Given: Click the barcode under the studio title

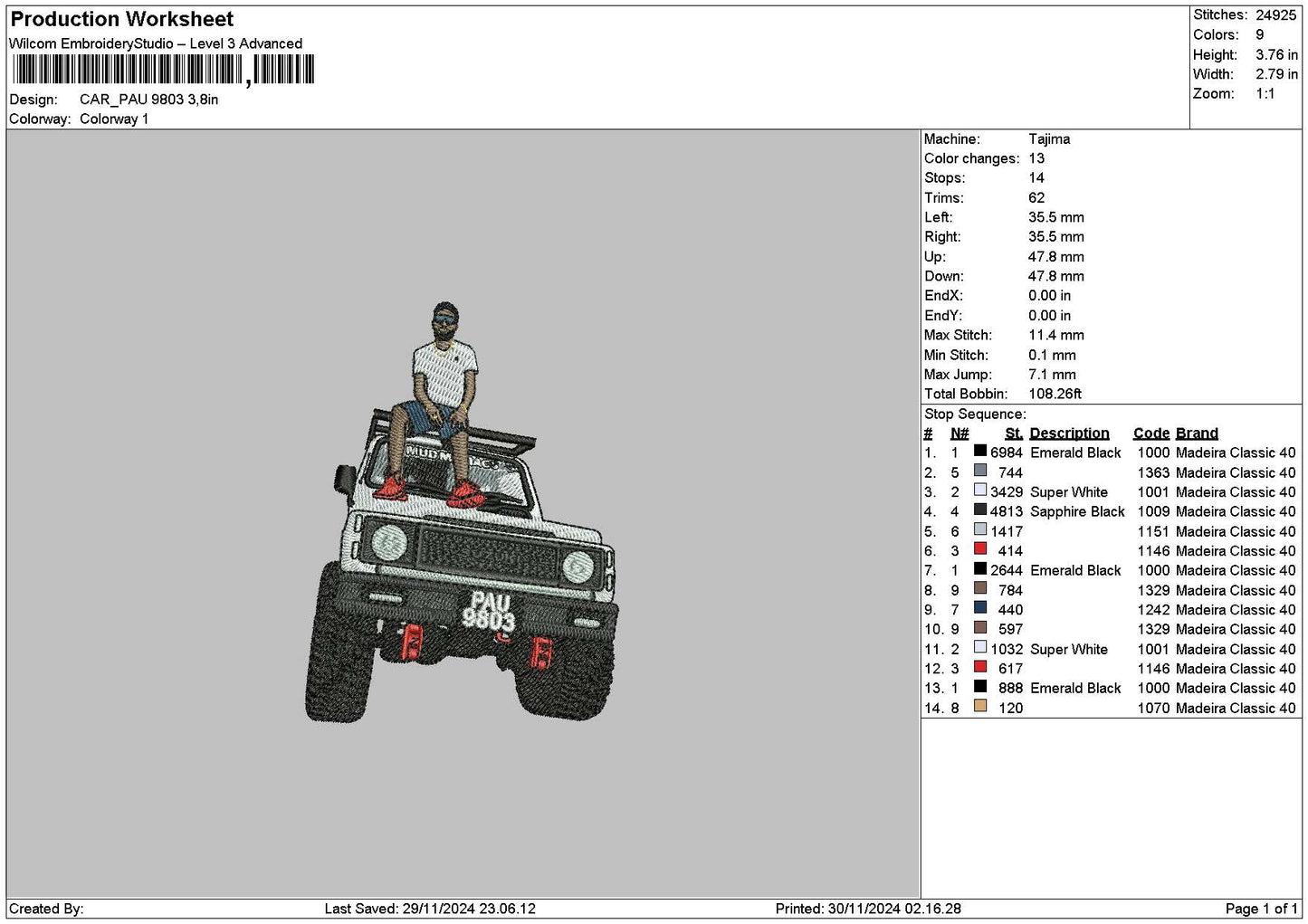Looking at the screenshot, I should pyautogui.click(x=163, y=70).
